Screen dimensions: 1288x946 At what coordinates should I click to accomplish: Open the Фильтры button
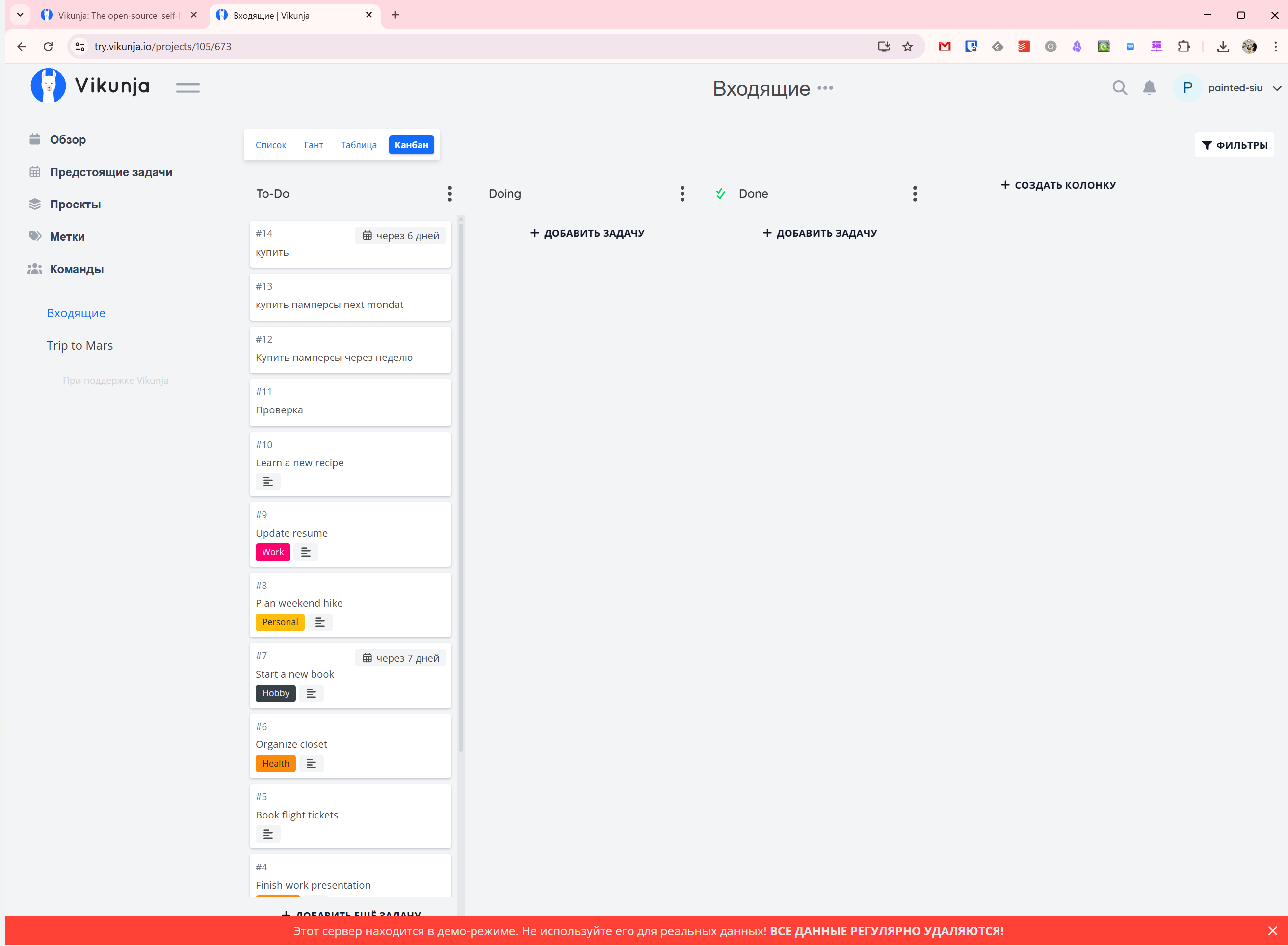pos(1234,145)
